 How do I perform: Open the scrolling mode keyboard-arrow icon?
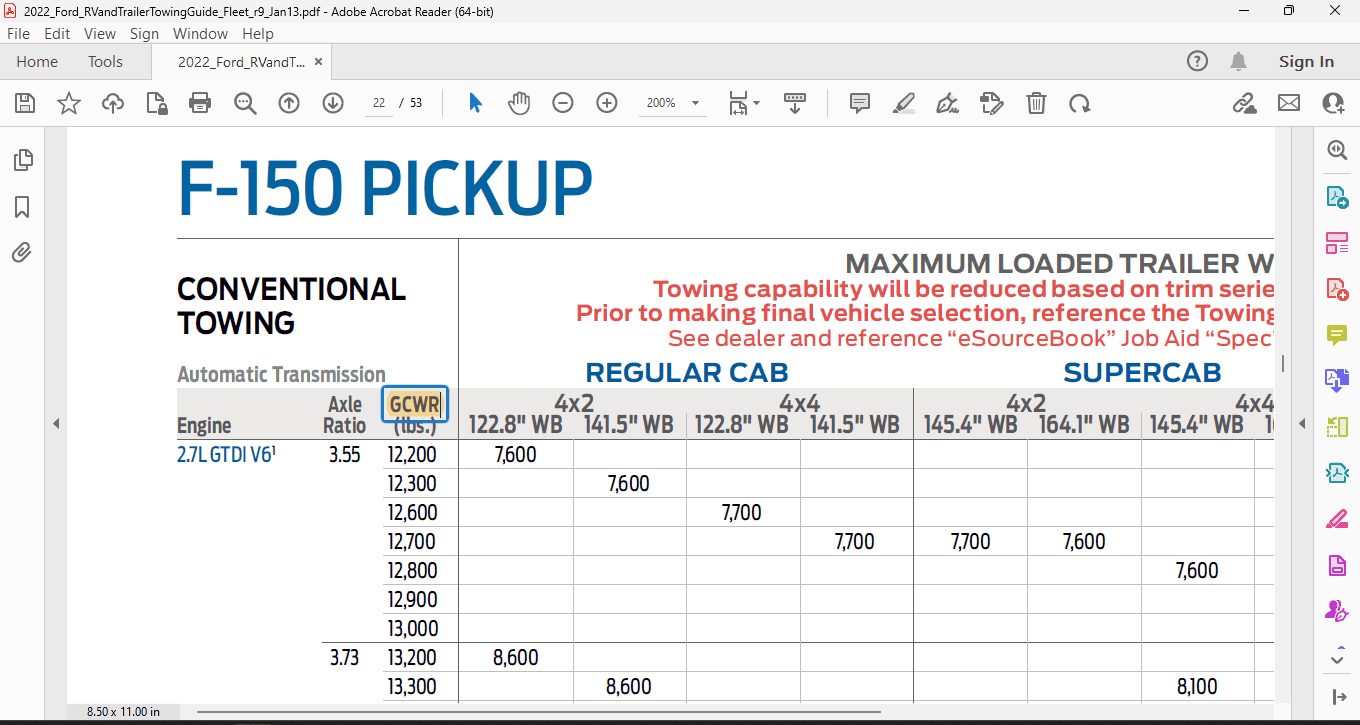[795, 103]
